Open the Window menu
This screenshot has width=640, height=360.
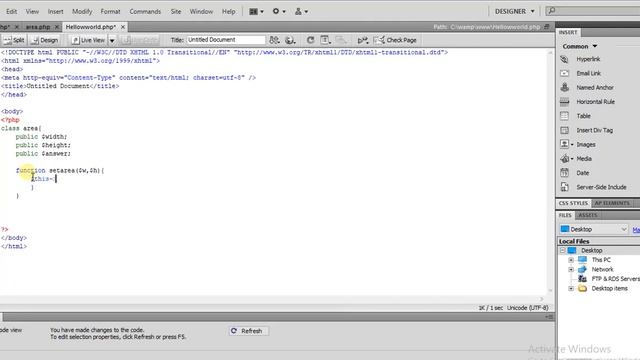coord(201,11)
